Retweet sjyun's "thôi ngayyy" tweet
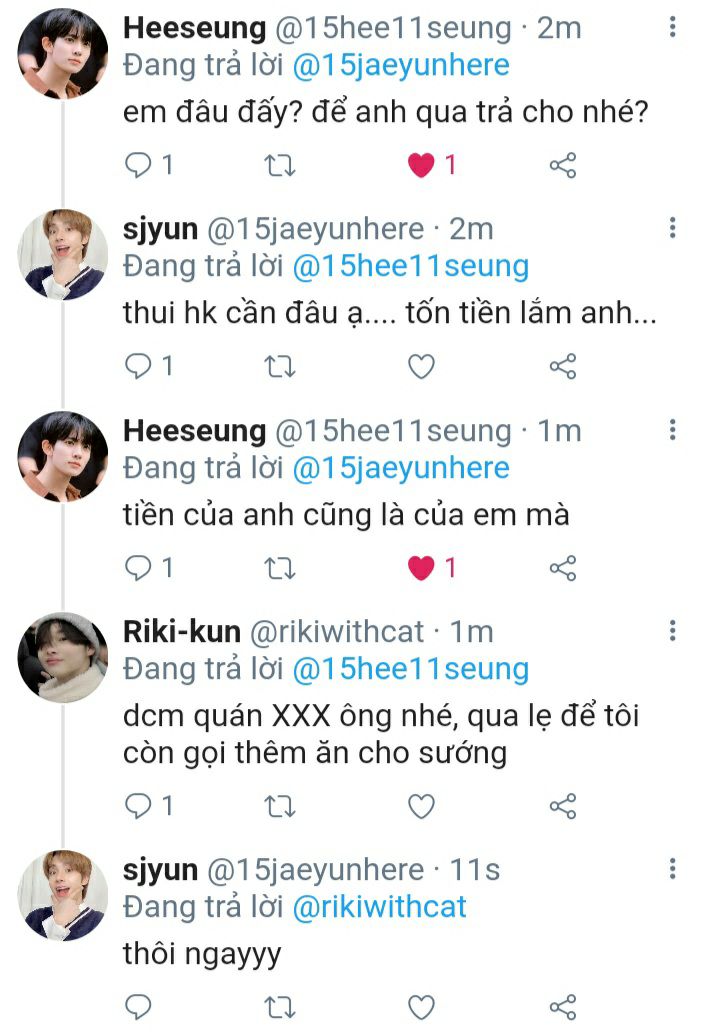 [280, 1007]
